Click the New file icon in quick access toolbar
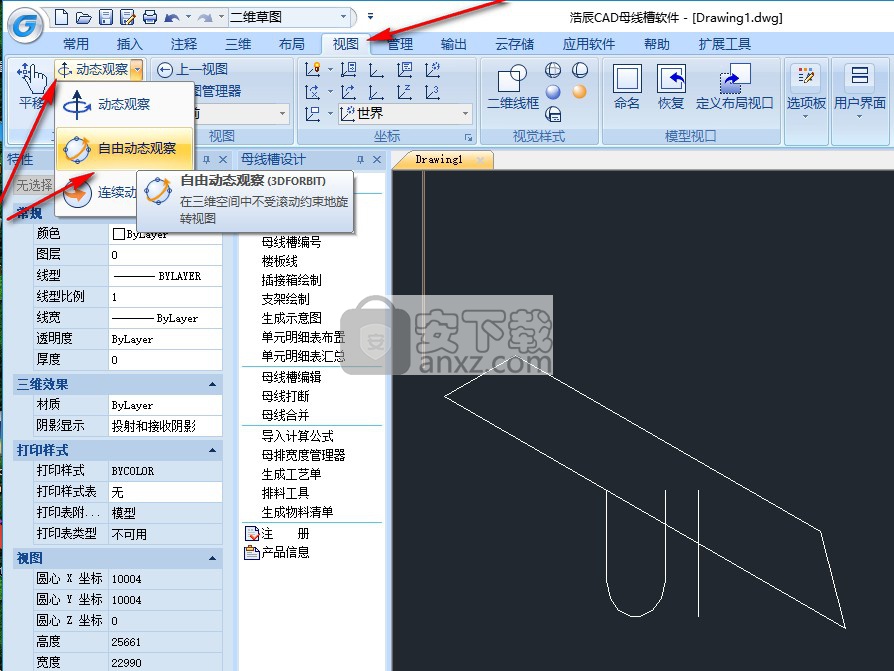The width and height of the screenshot is (894, 671). 61,17
